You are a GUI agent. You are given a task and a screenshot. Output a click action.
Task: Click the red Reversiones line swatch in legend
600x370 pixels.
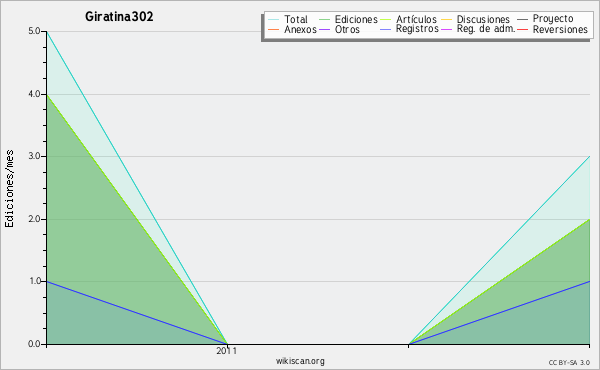tap(522, 29)
